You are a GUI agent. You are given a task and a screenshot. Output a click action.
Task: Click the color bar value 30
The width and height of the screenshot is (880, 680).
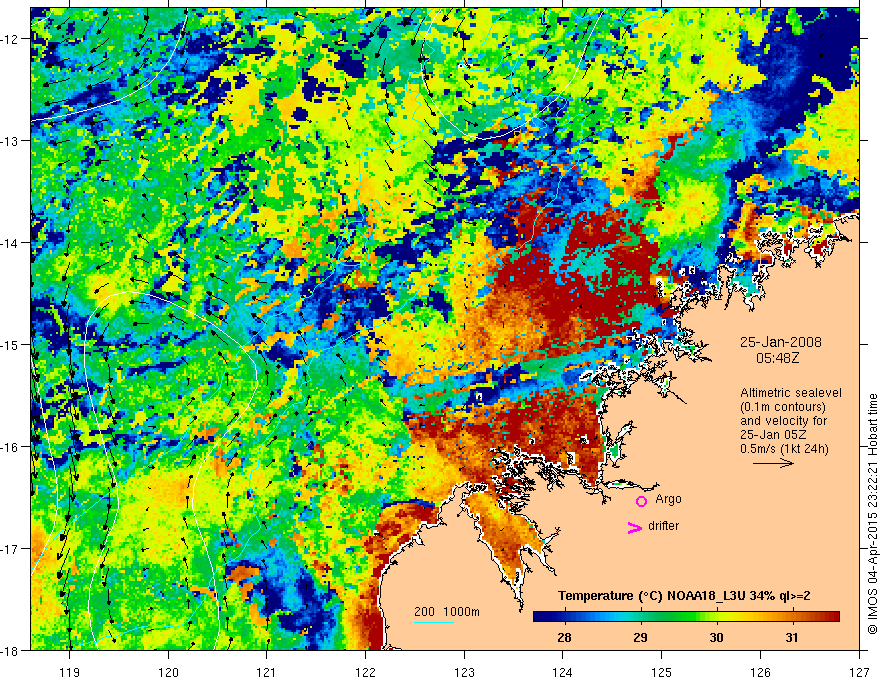(x=716, y=638)
